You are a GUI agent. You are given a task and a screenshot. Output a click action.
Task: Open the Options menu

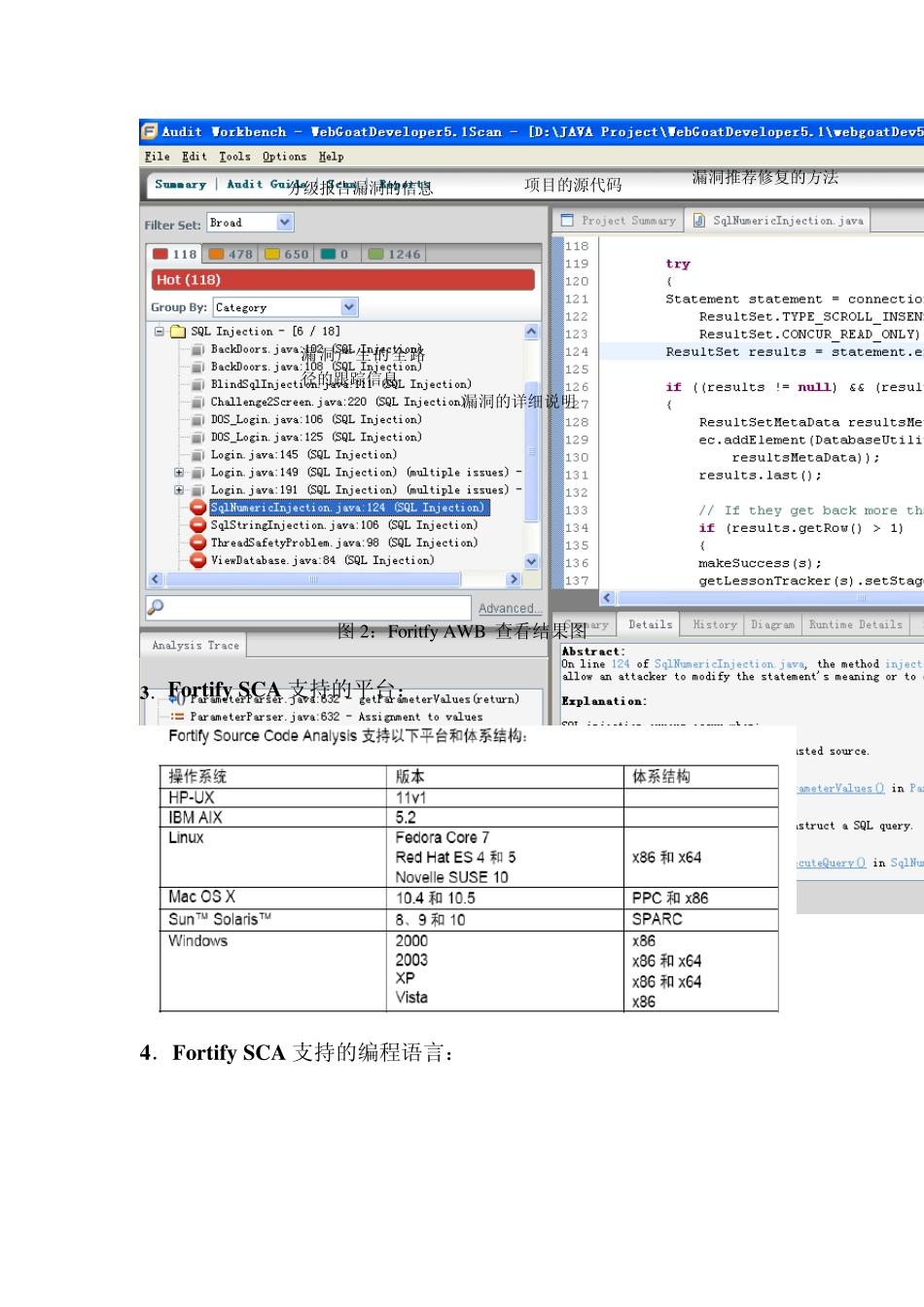[284, 157]
